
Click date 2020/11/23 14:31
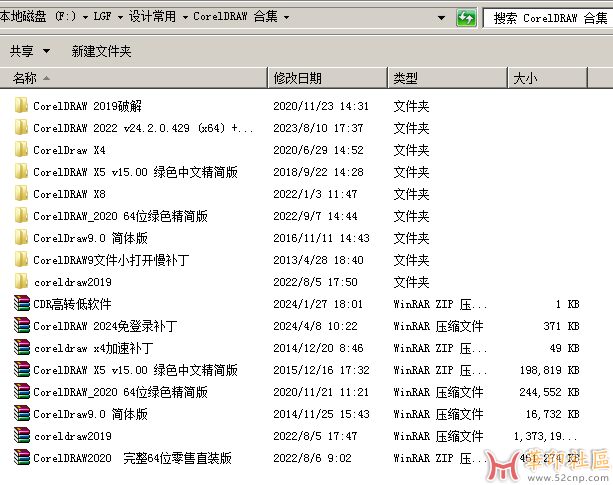pyautogui.click(x=321, y=106)
